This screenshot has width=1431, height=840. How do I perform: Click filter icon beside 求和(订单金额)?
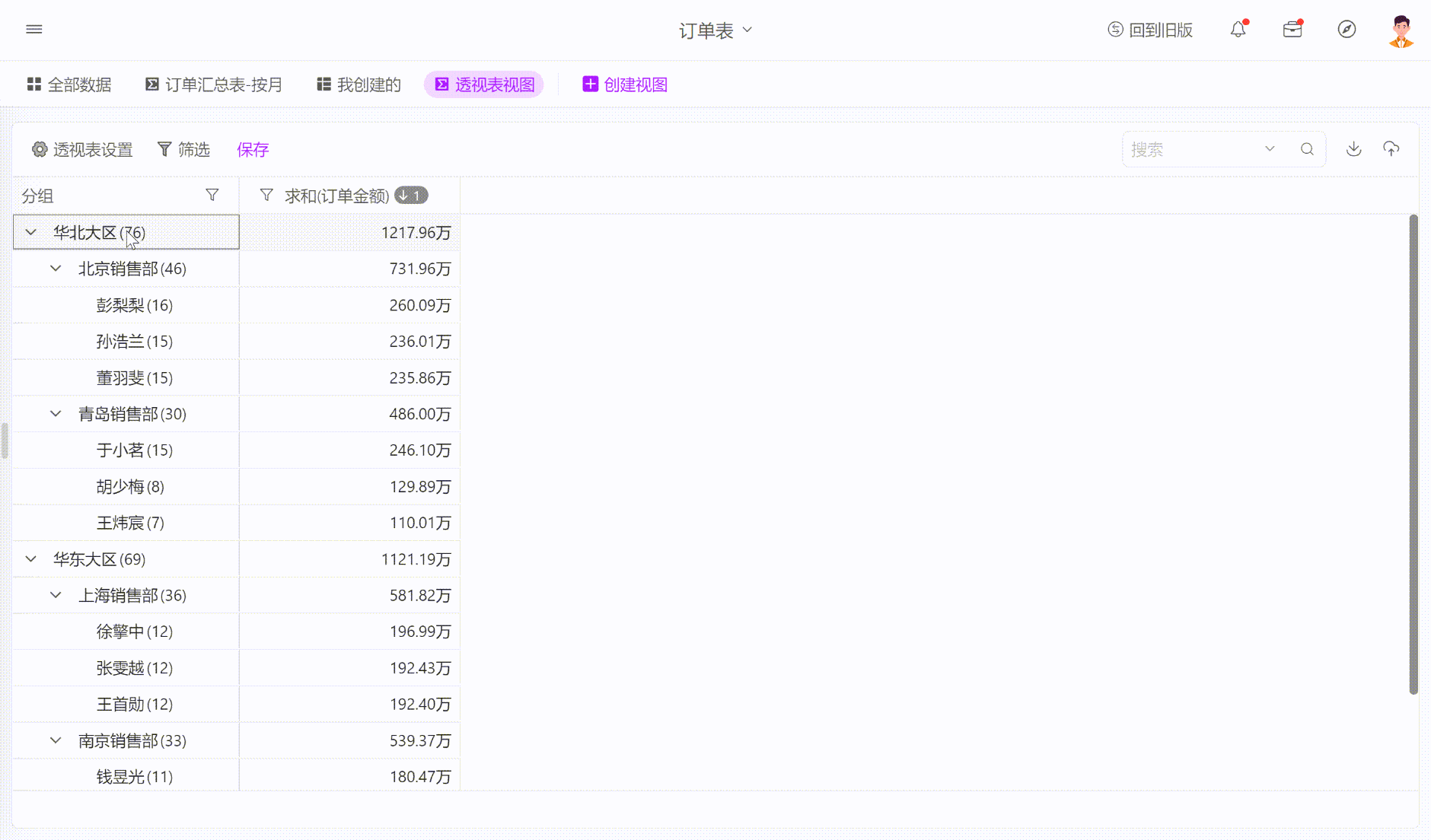266,196
